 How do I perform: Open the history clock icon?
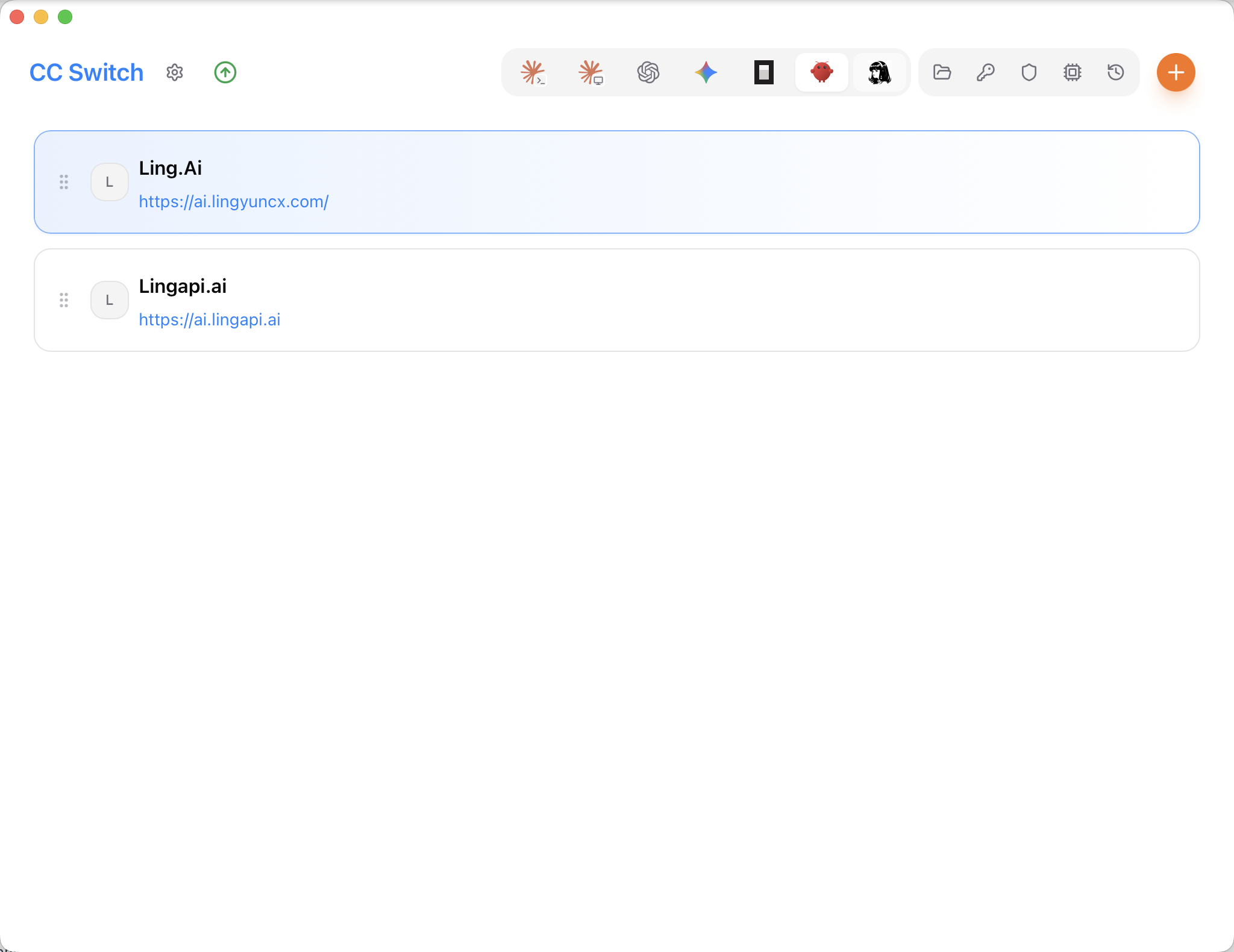(x=1116, y=72)
